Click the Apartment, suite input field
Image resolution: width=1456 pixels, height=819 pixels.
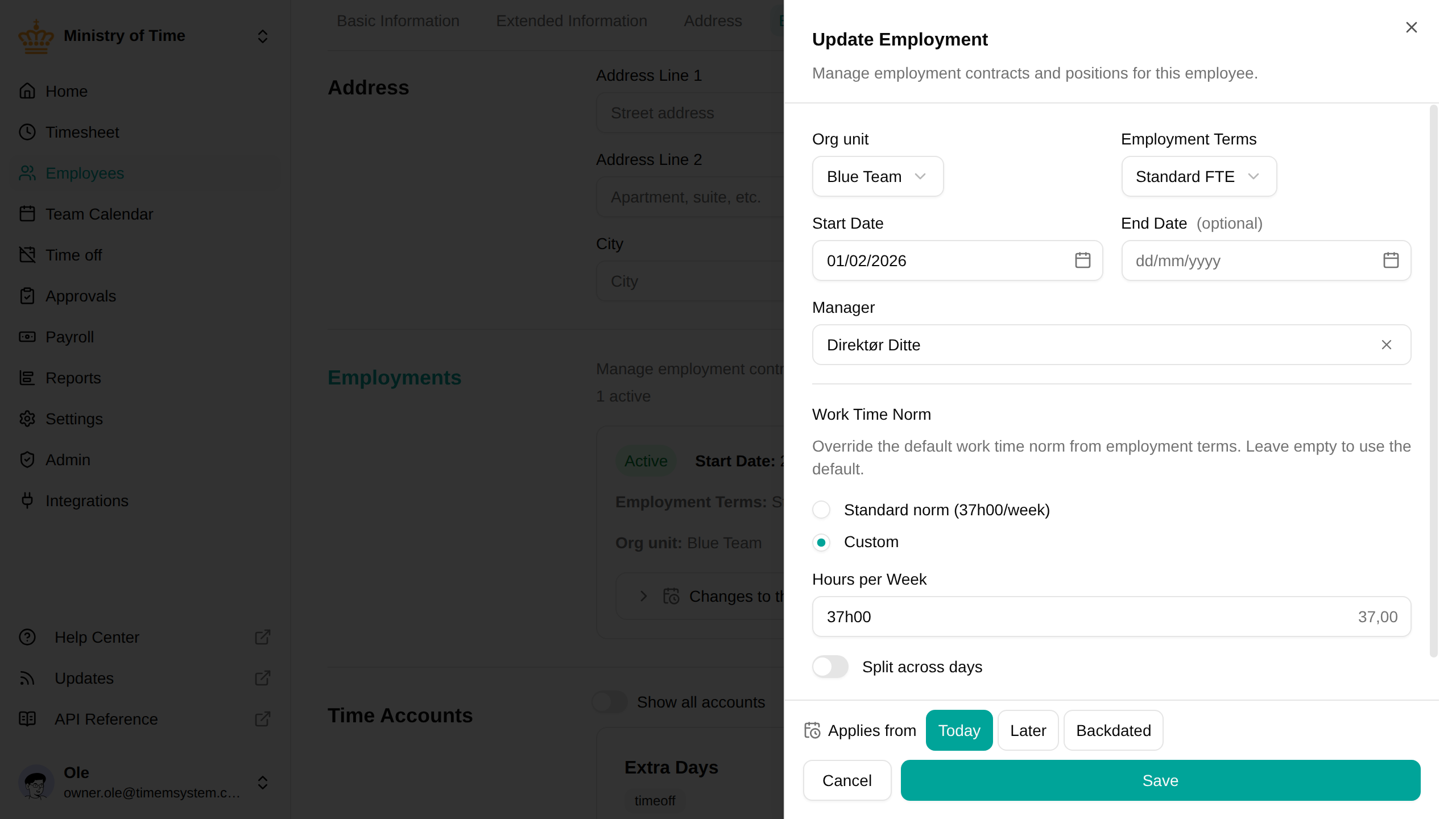pyautogui.click(x=690, y=197)
